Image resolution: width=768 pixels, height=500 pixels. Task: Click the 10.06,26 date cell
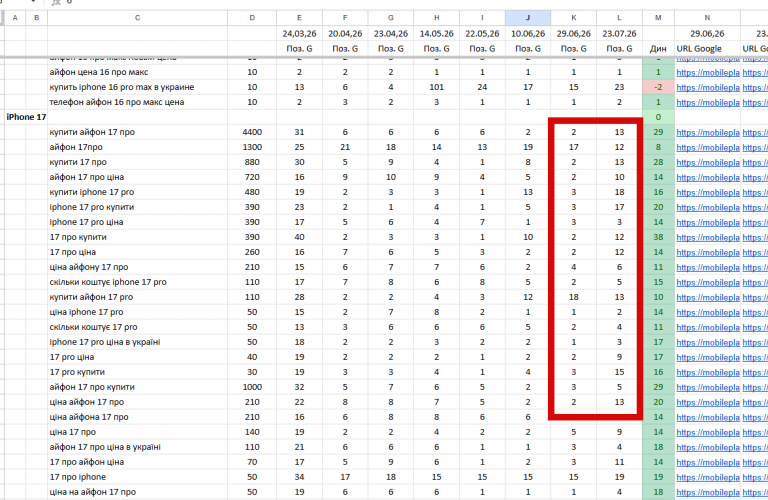click(528, 34)
